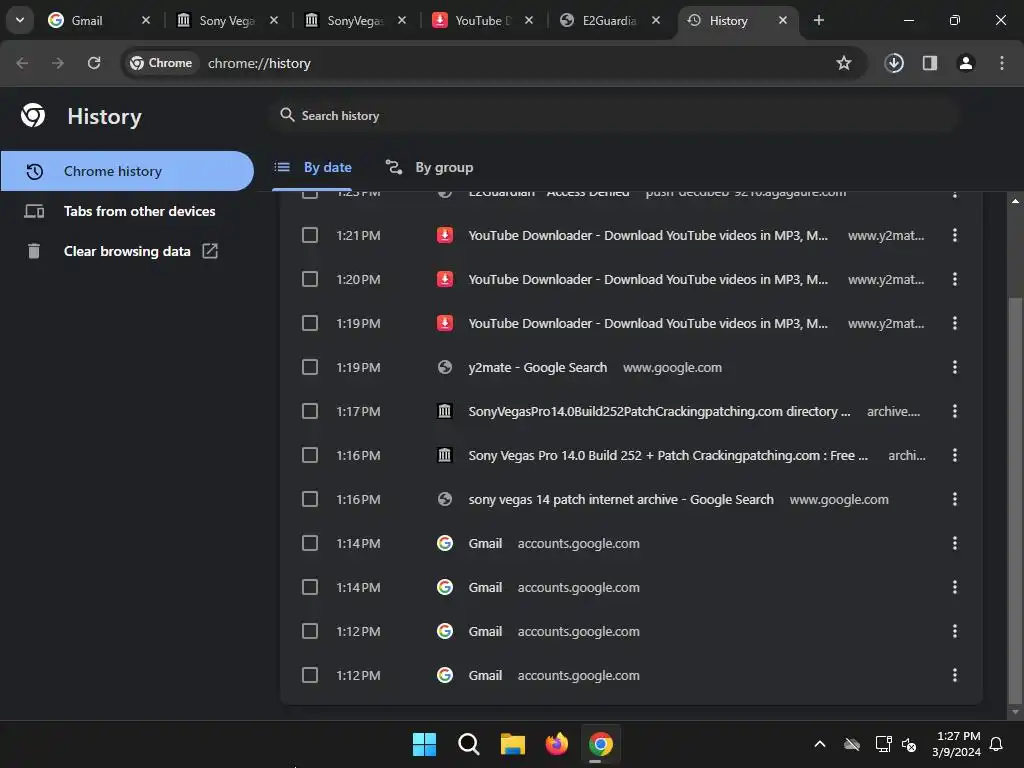Open Windows Search from the taskbar
This screenshot has height=768, width=1024.
(468, 744)
